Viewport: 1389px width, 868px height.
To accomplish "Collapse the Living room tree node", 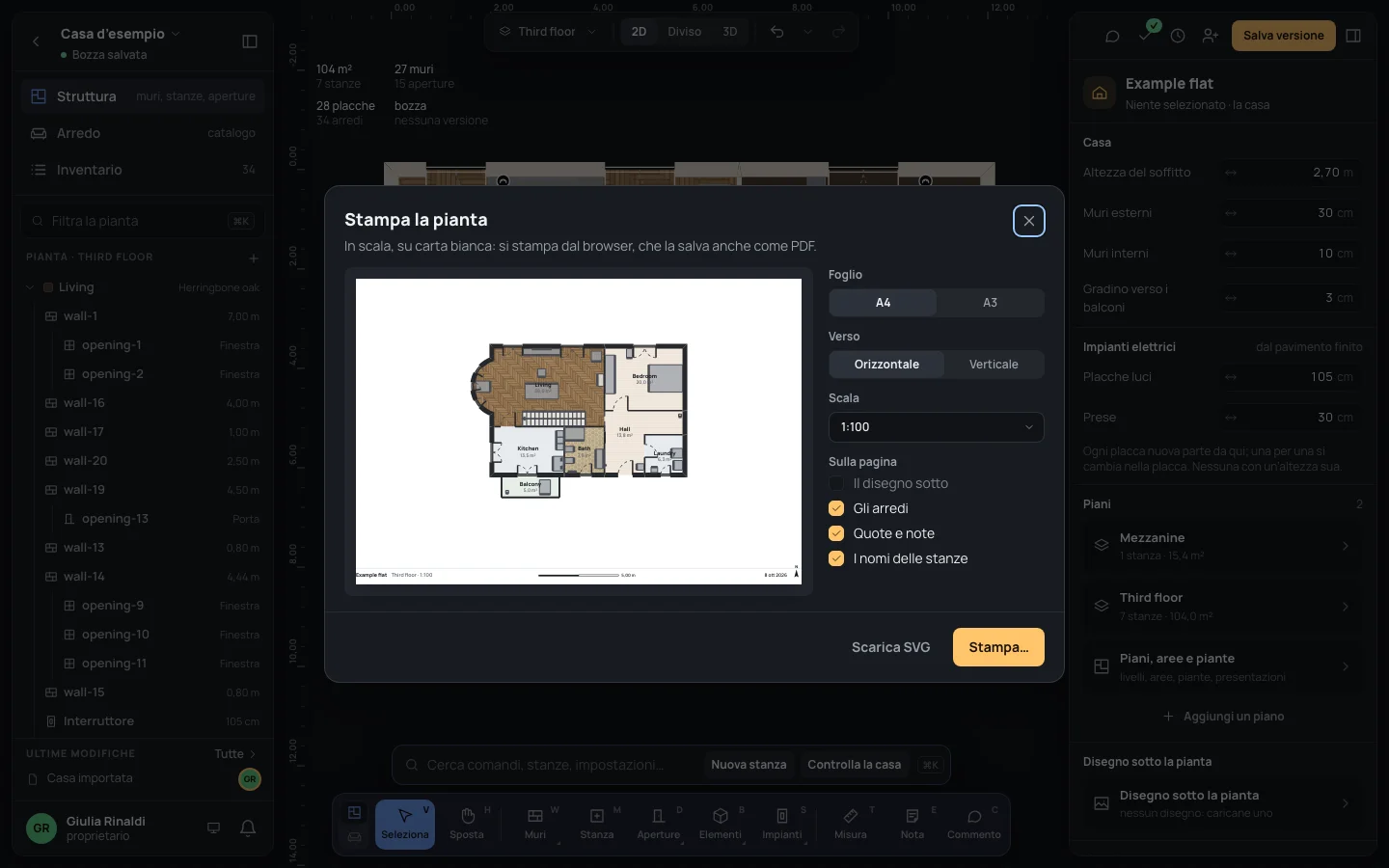I will [30, 287].
